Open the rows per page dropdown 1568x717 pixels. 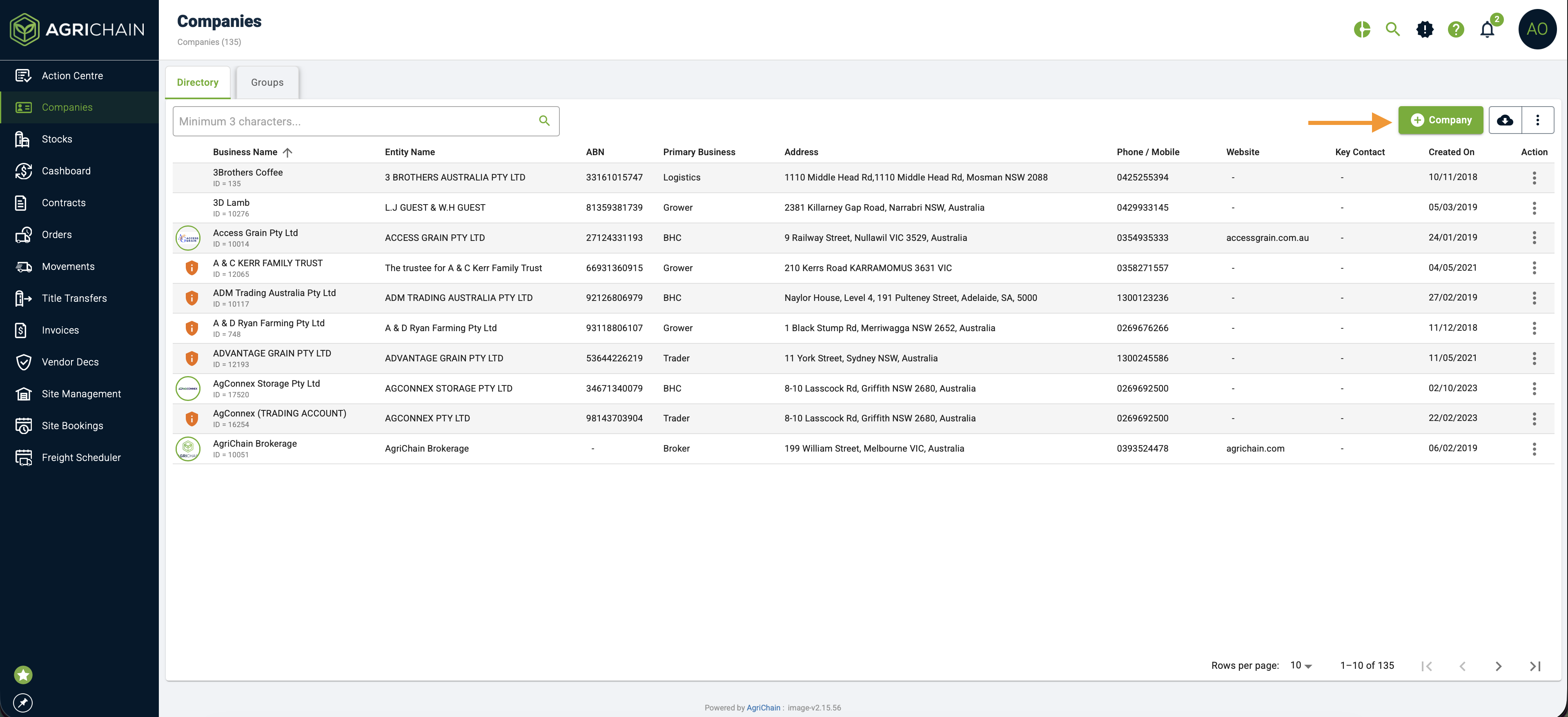pyautogui.click(x=1301, y=665)
